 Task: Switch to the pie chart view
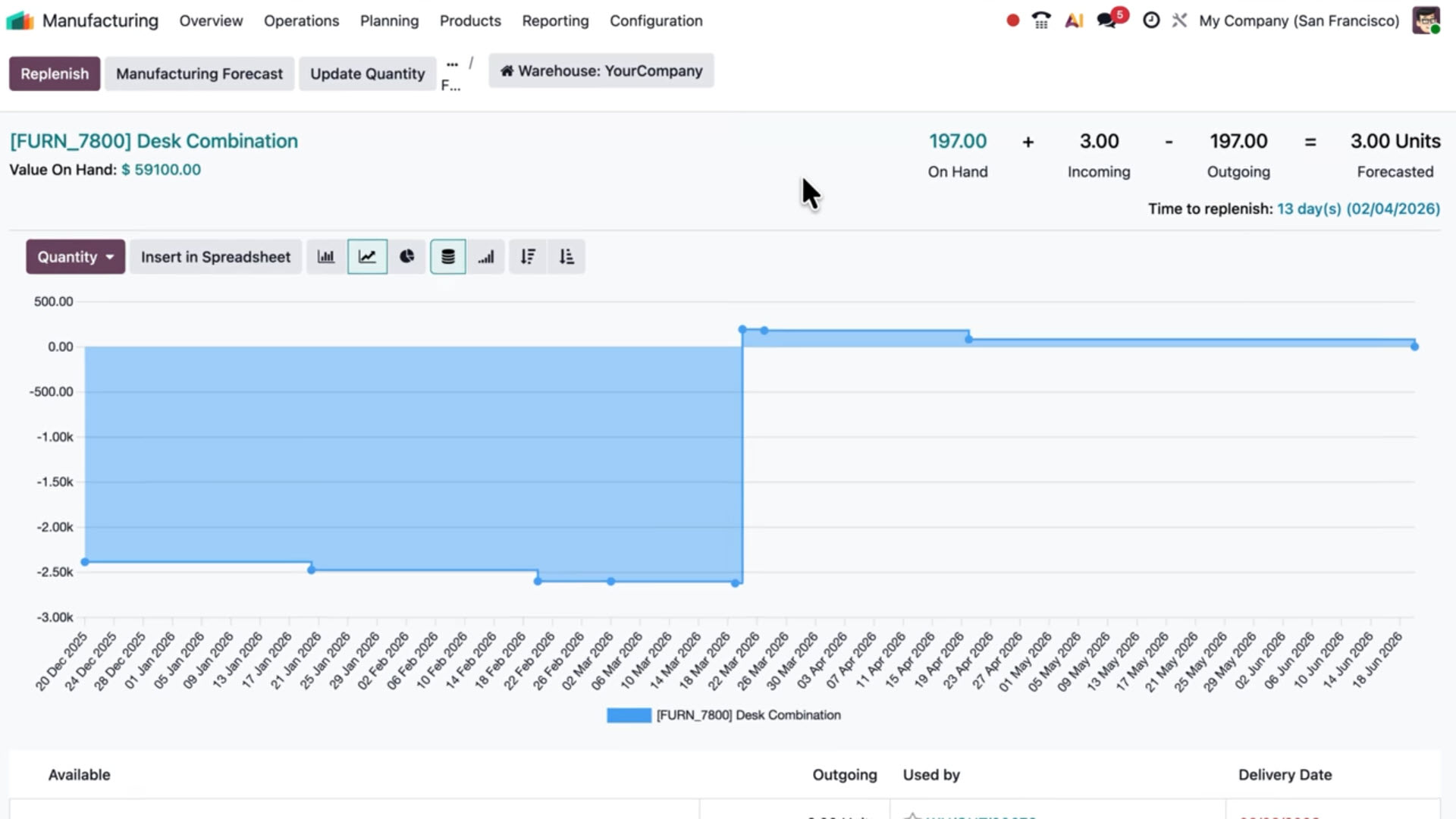[407, 256]
